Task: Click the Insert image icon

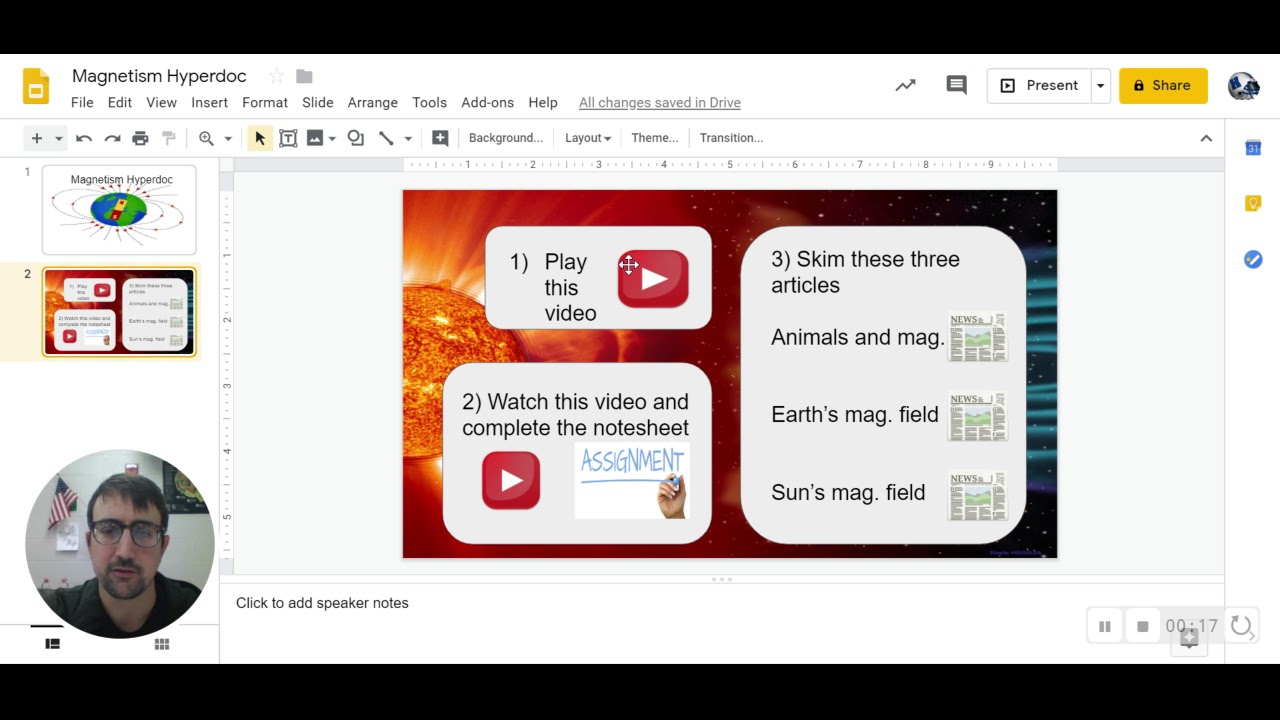Action: click(315, 138)
